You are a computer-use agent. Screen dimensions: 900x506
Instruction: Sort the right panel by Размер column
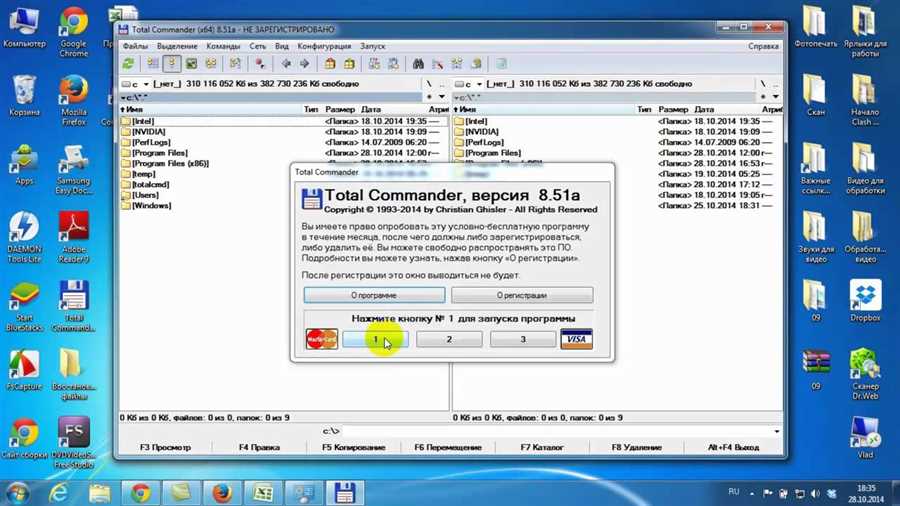click(674, 109)
